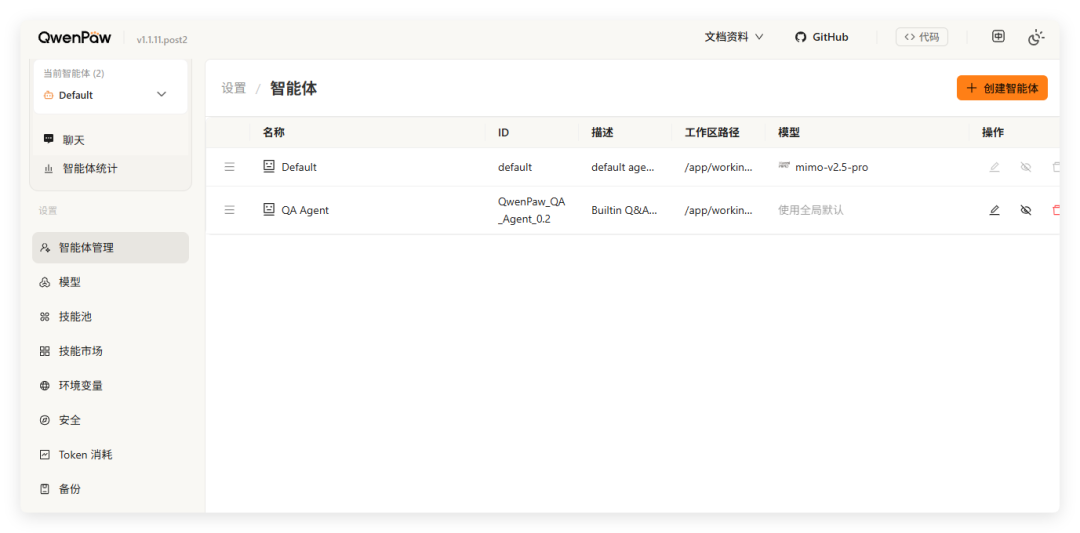Click the 聊天 chat bubble icon
1080x533 pixels.
[x=48, y=139]
